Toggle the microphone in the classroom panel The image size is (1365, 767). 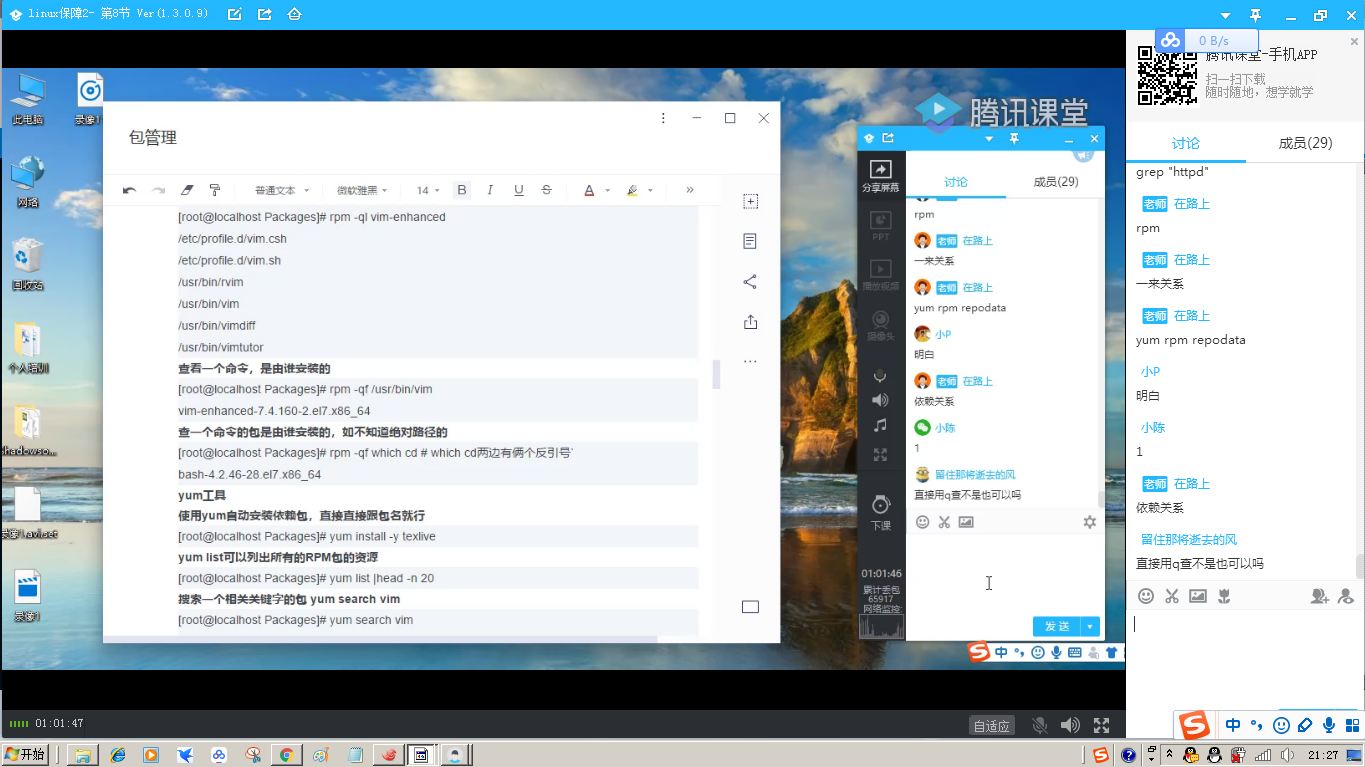(880, 375)
